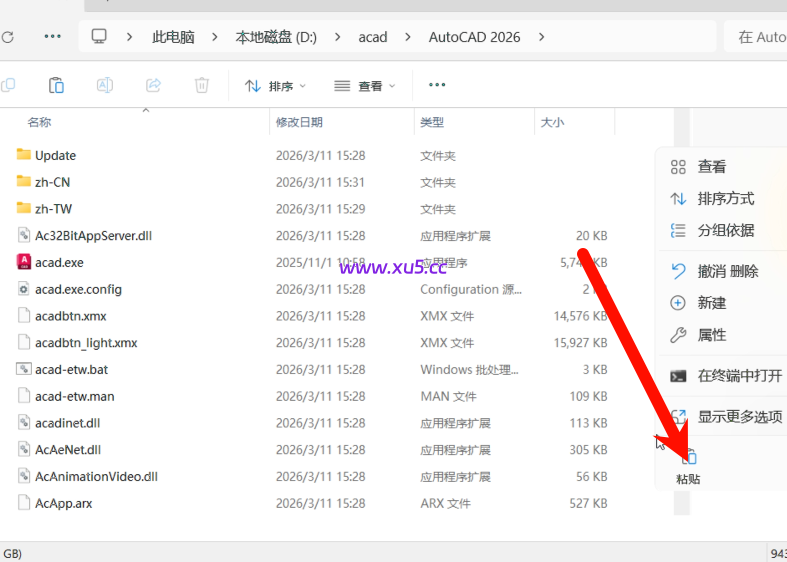Viewport: 787px width, 562px height.
Task: Click the share icon in toolbar
Action: pos(153,86)
